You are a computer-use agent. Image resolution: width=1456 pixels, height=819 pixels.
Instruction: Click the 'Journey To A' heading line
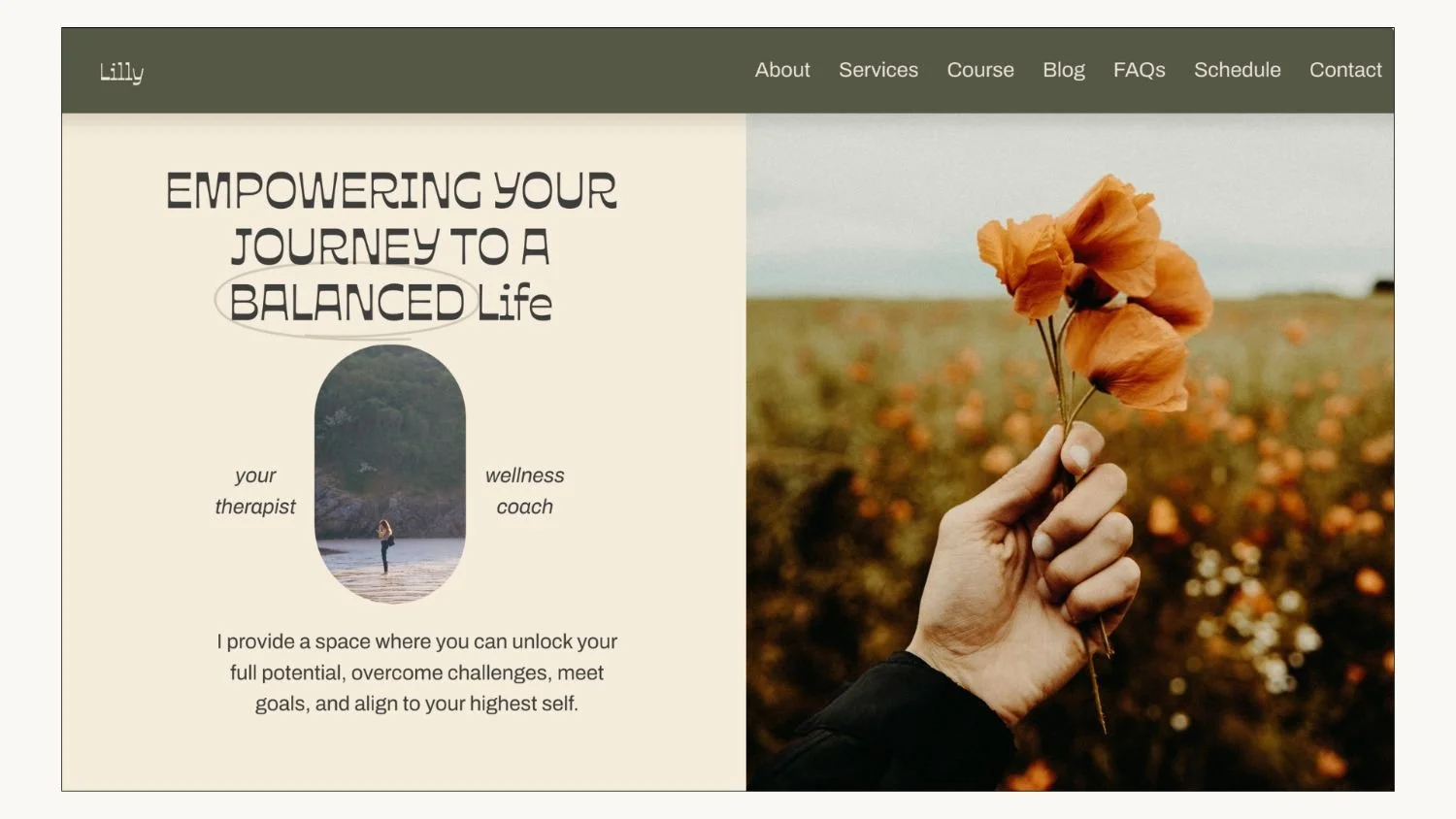click(390, 246)
